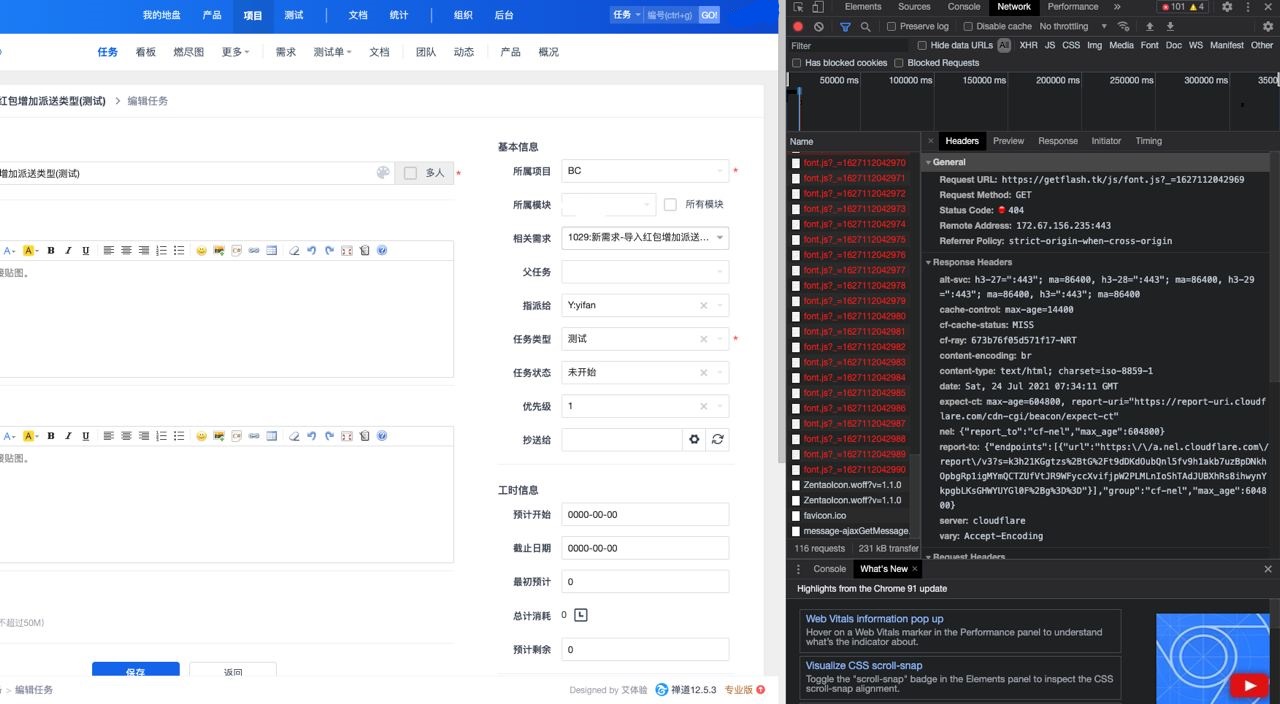This screenshot has height=704, width=1280.
Task: Toggle the network filter funnel icon
Action: (845, 27)
